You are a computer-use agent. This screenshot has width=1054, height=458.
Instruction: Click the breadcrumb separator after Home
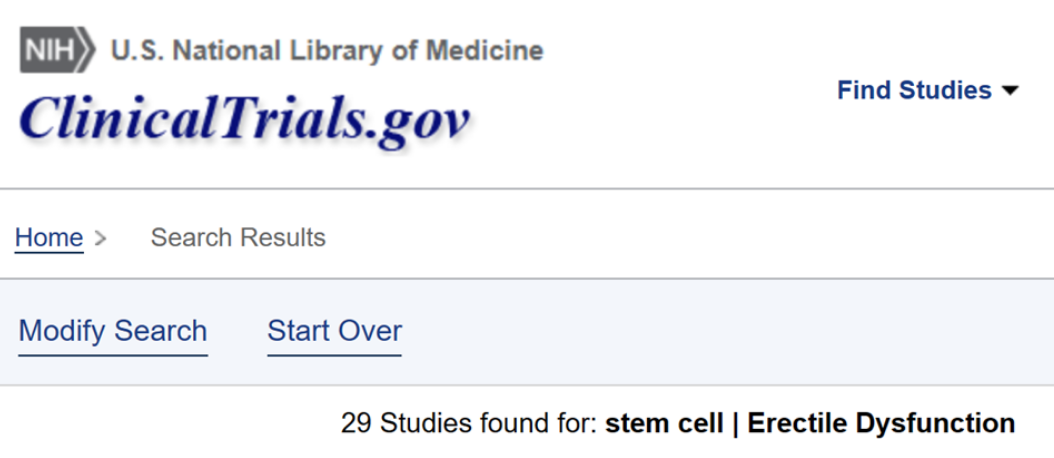[99, 238]
